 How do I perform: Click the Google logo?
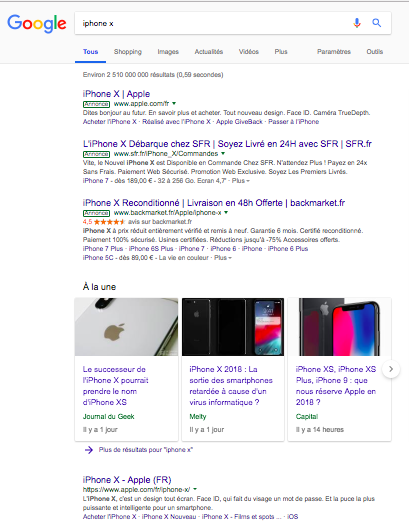click(x=37, y=23)
